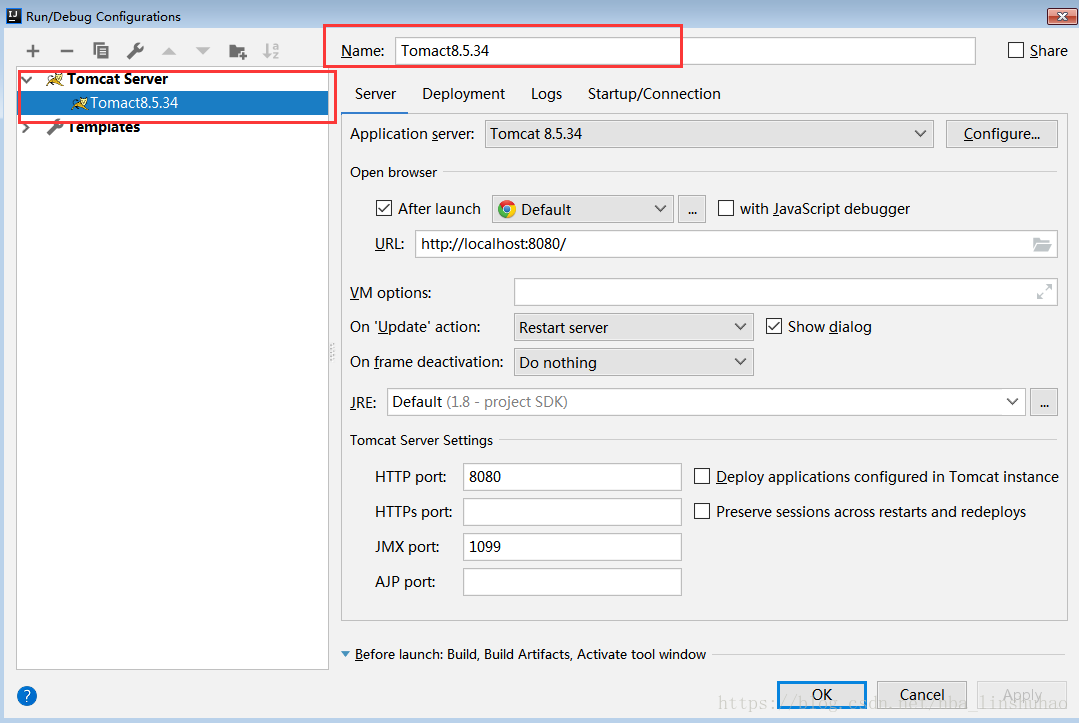This screenshot has height=723, width=1079.
Task: Switch to the Server tab
Action: coord(375,94)
